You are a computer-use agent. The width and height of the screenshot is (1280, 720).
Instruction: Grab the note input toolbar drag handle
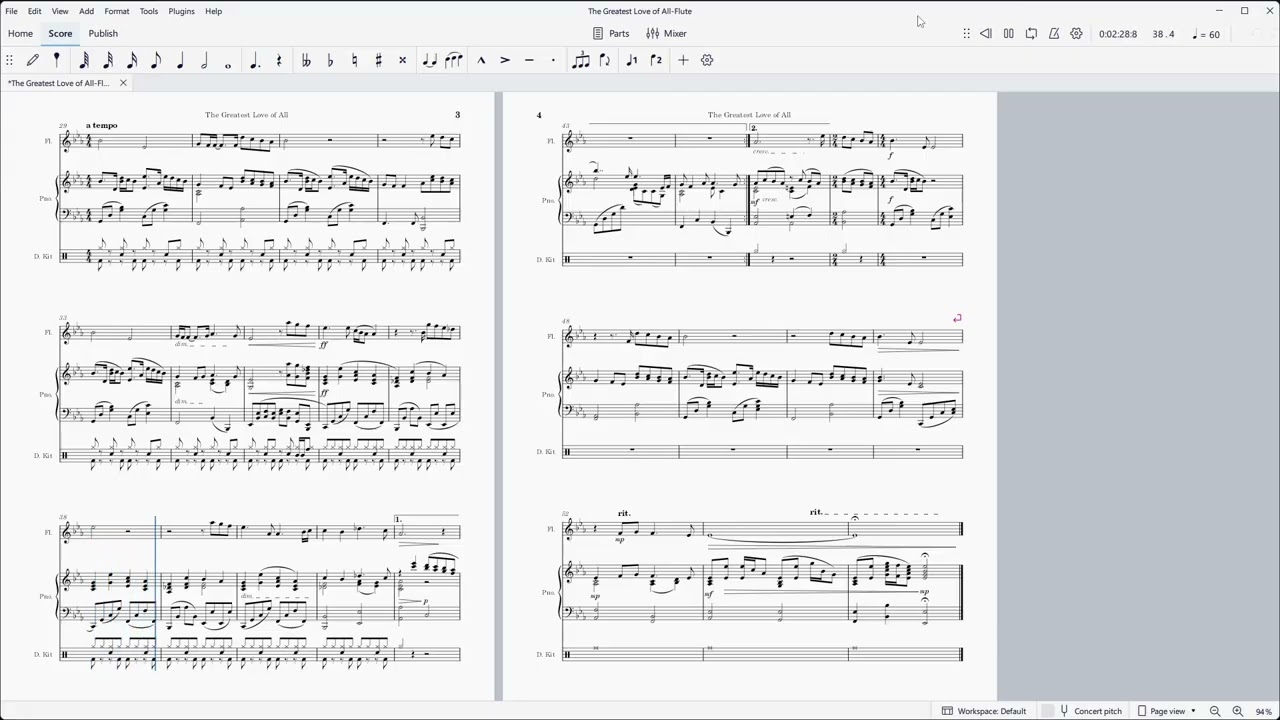coord(9,60)
